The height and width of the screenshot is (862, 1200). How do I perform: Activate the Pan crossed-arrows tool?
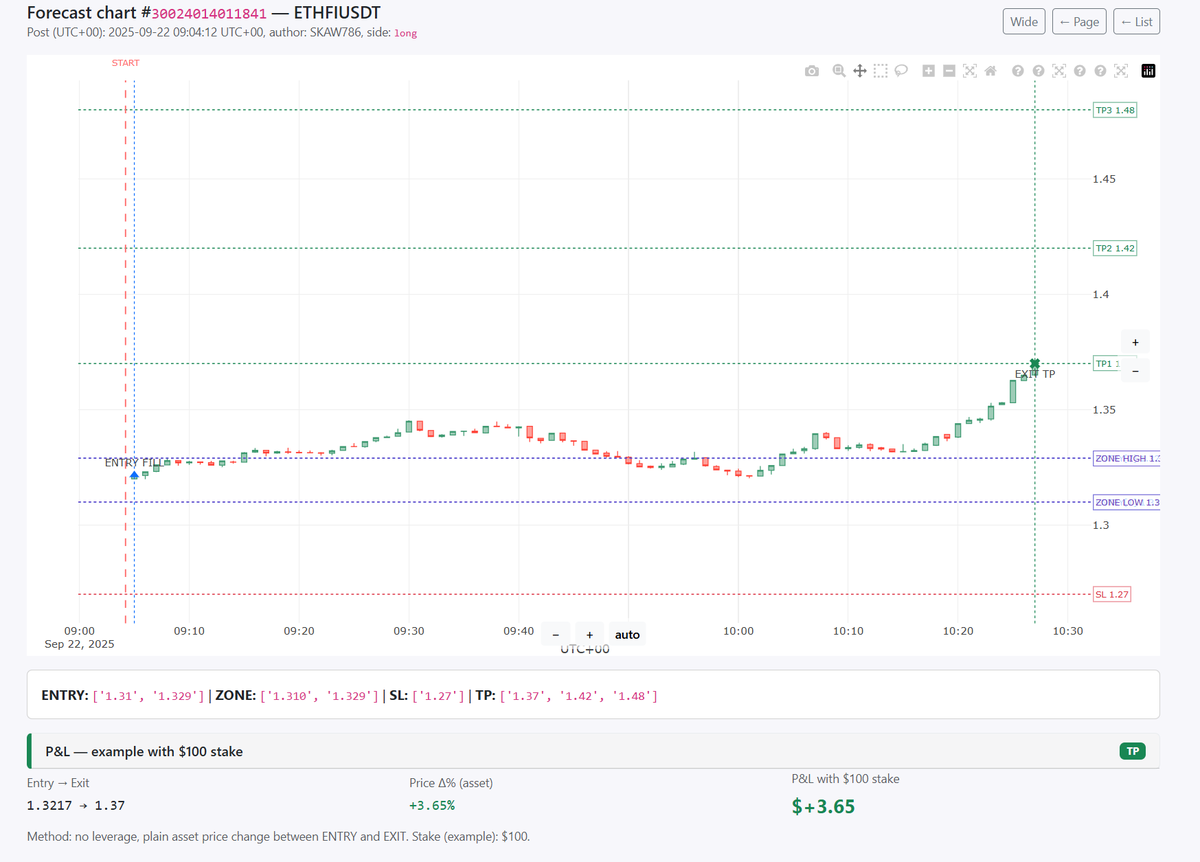pyautogui.click(x=860, y=71)
